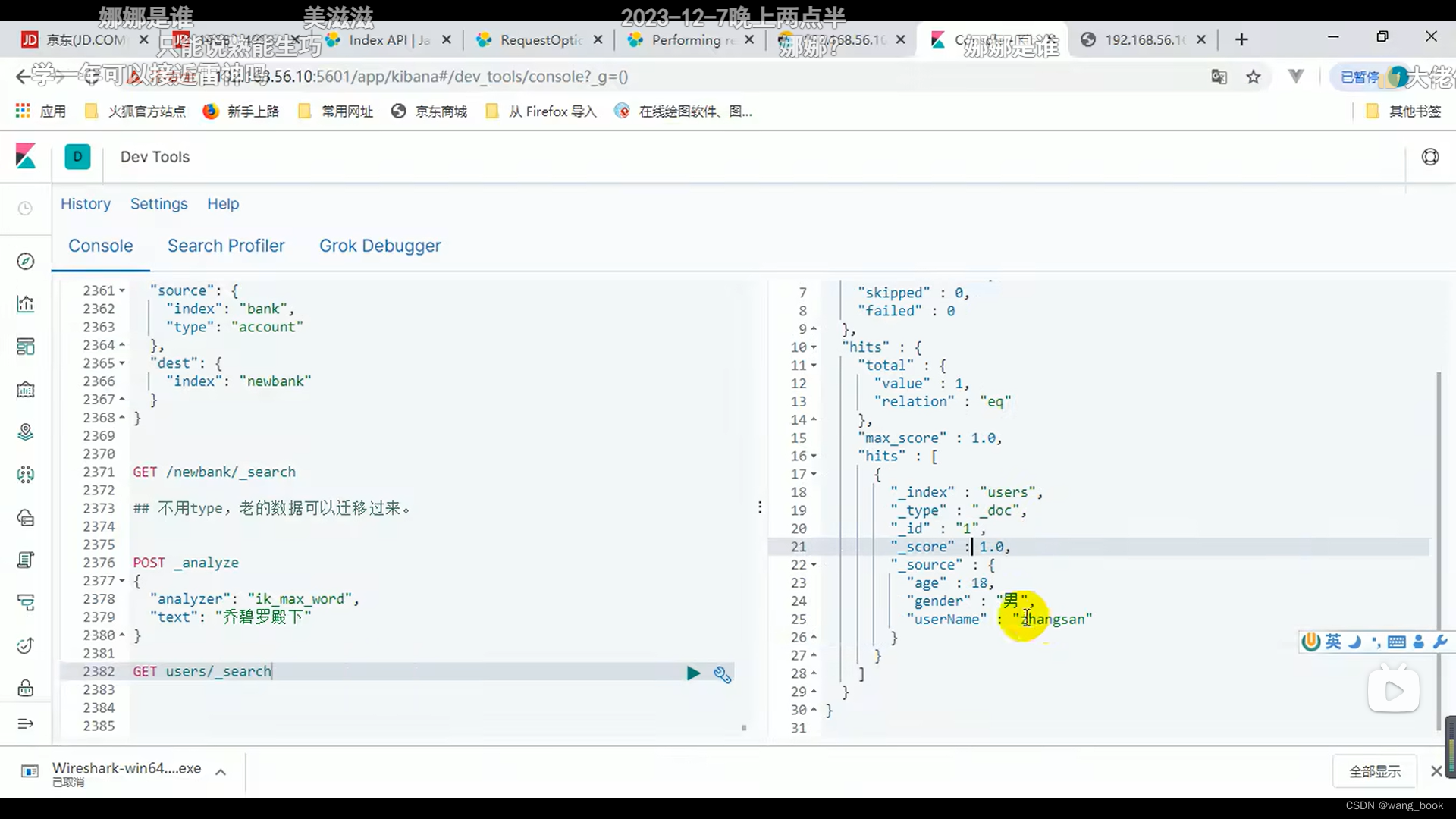The width and height of the screenshot is (1456, 819).
Task: Collapse the fold arrow at line 2377
Action: [122, 581]
